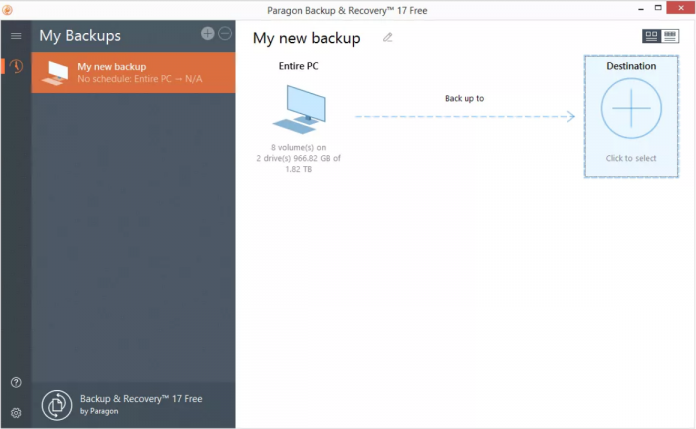Minimize the Paragon Backup window
Screen dimensions: 696x429
pyautogui.click(x=641, y=8)
